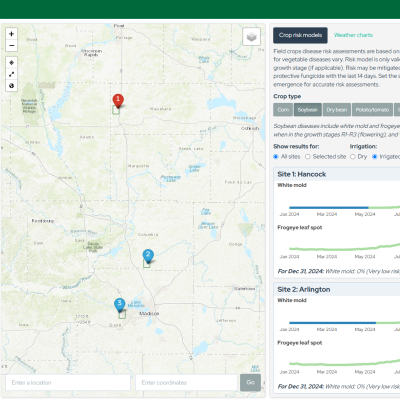The image size is (400, 400).
Task: Click the Site 1: Hancock heading
Action: (x=302, y=174)
